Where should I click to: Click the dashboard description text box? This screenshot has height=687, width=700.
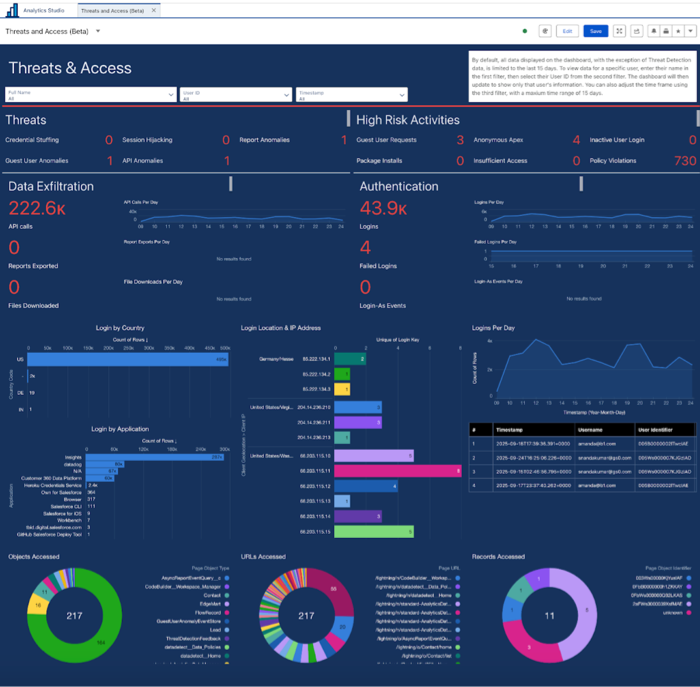[x=582, y=76]
